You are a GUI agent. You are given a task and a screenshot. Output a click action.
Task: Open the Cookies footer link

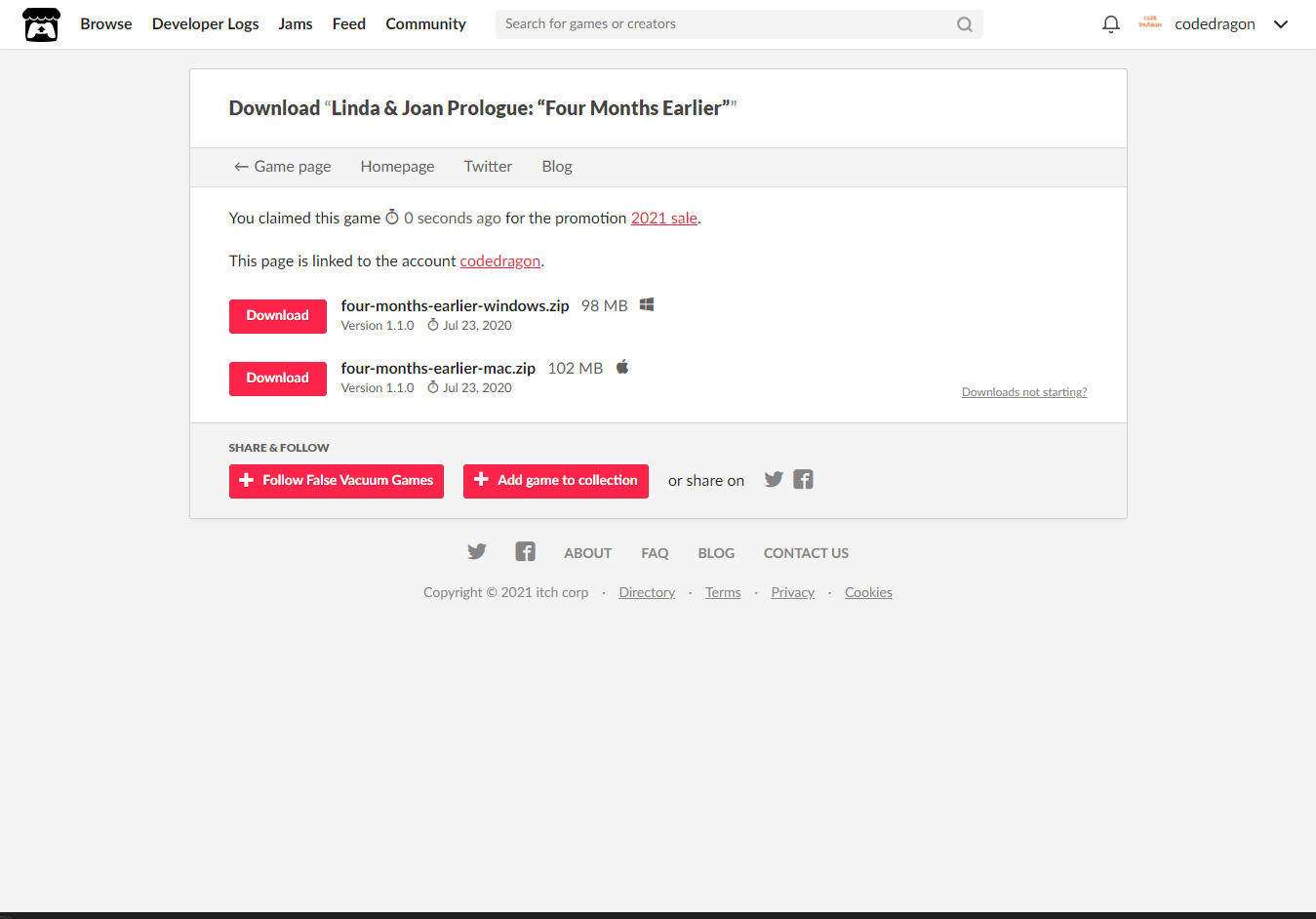868,592
